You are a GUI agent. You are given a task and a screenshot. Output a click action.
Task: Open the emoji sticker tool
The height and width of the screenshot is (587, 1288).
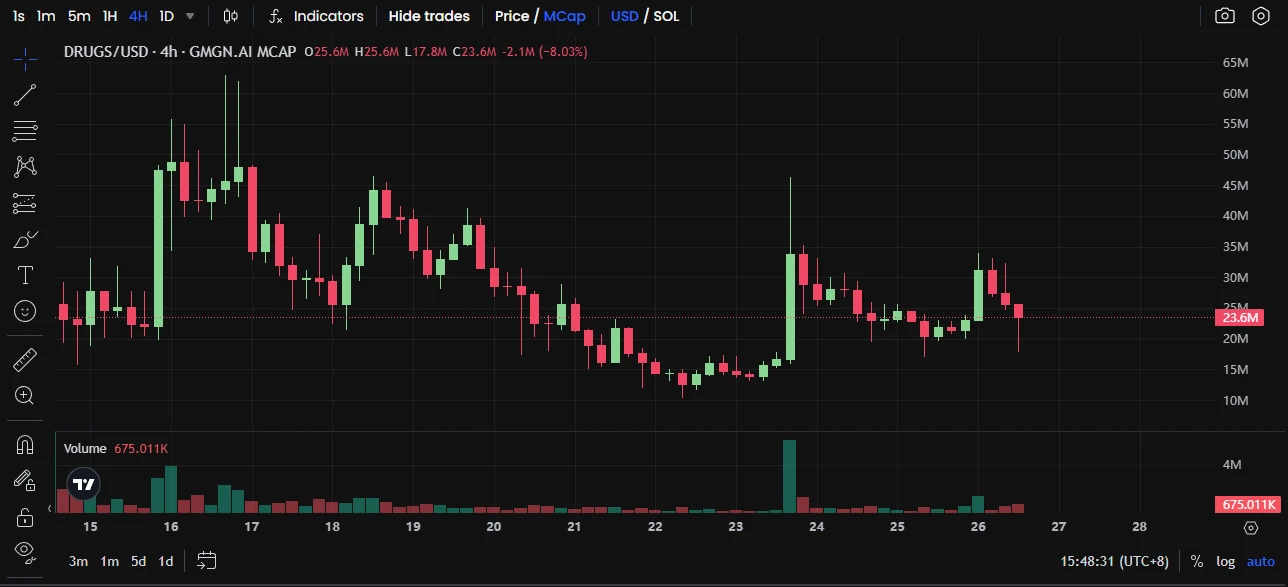click(25, 311)
